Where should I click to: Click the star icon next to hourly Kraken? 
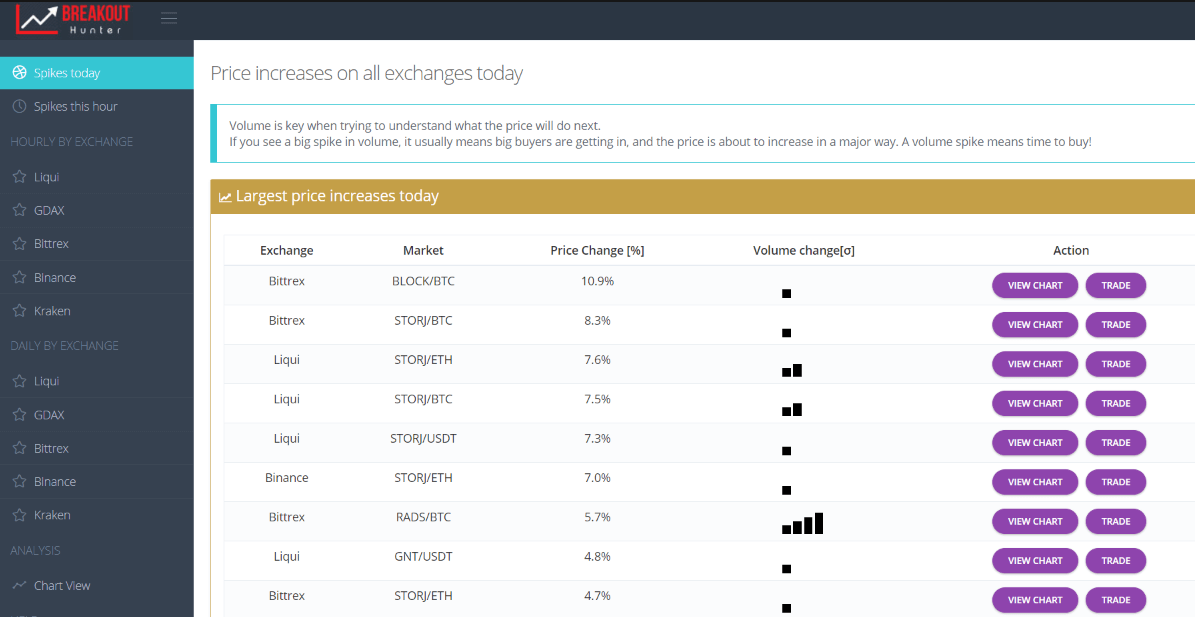click(20, 311)
